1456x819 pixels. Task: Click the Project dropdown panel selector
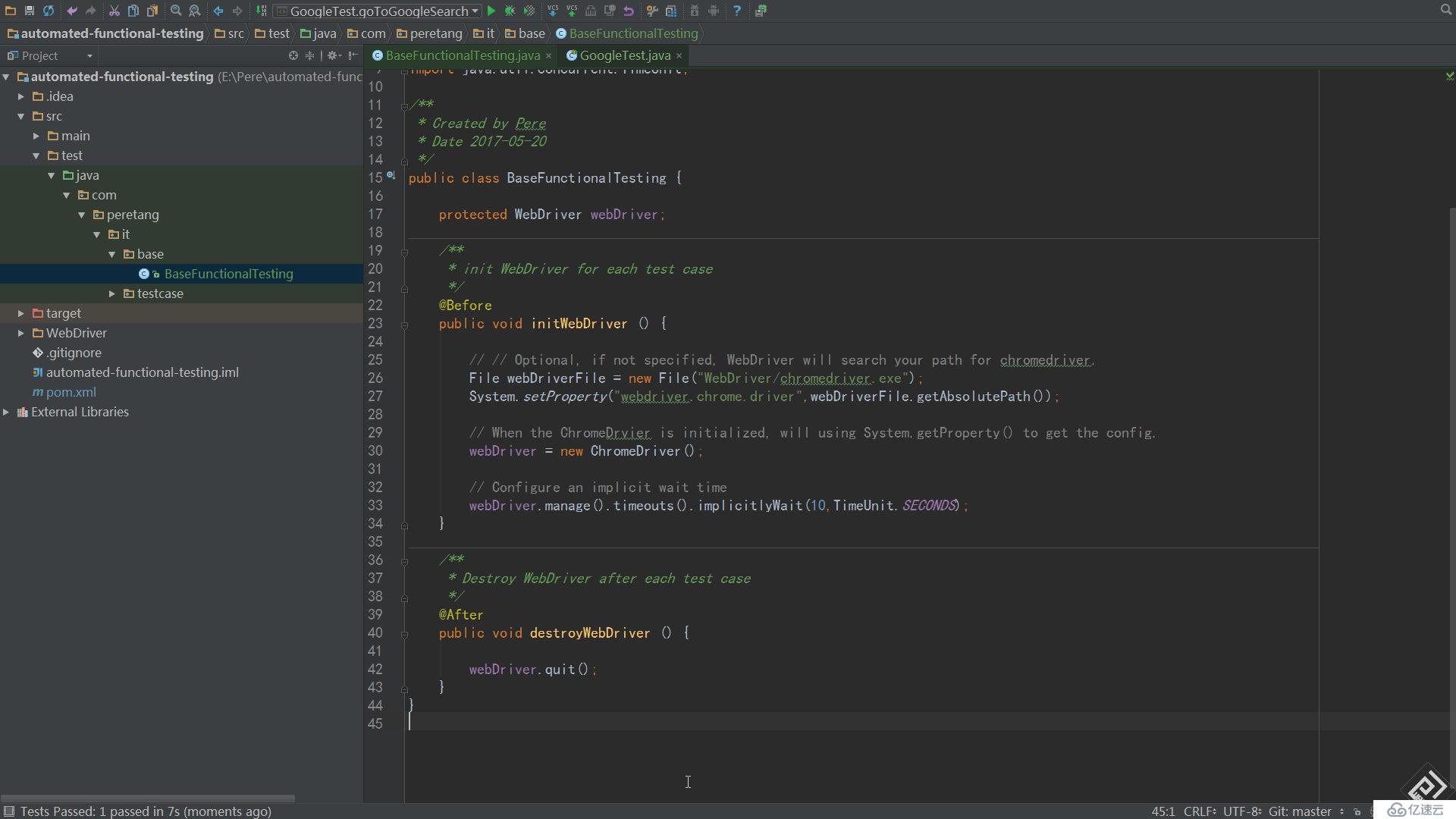click(x=89, y=55)
